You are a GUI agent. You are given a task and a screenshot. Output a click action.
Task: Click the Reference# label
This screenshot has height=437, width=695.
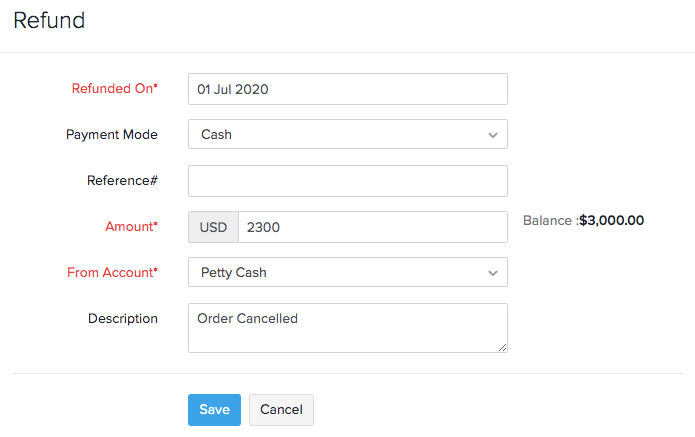[123, 180]
